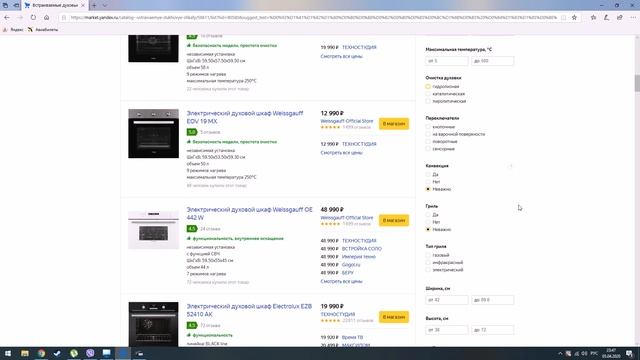This screenshot has width=640, height=360.
Task: Open 'Смотреть все цены' for Weissgauff OE 442 W
Action: click(341, 282)
